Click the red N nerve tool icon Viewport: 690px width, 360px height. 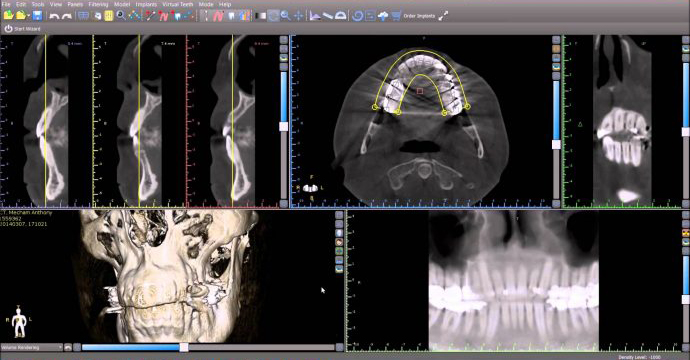pos(163,16)
